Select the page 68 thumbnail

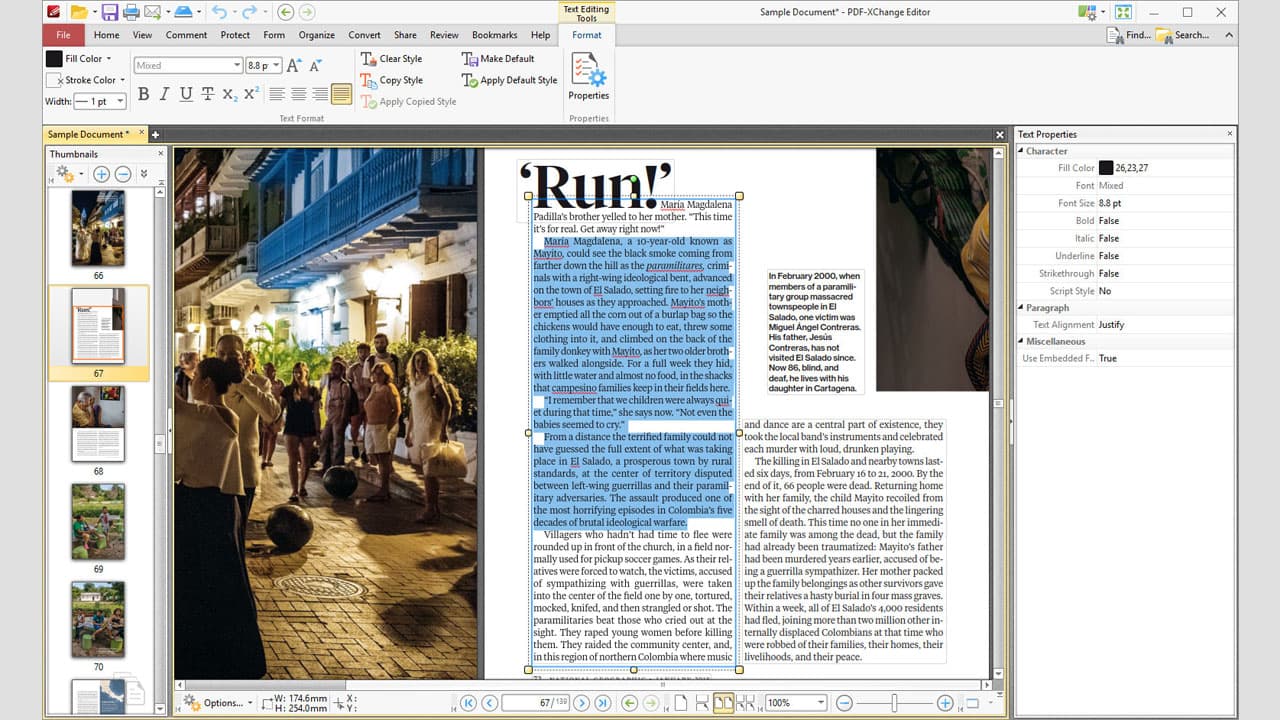coord(97,424)
